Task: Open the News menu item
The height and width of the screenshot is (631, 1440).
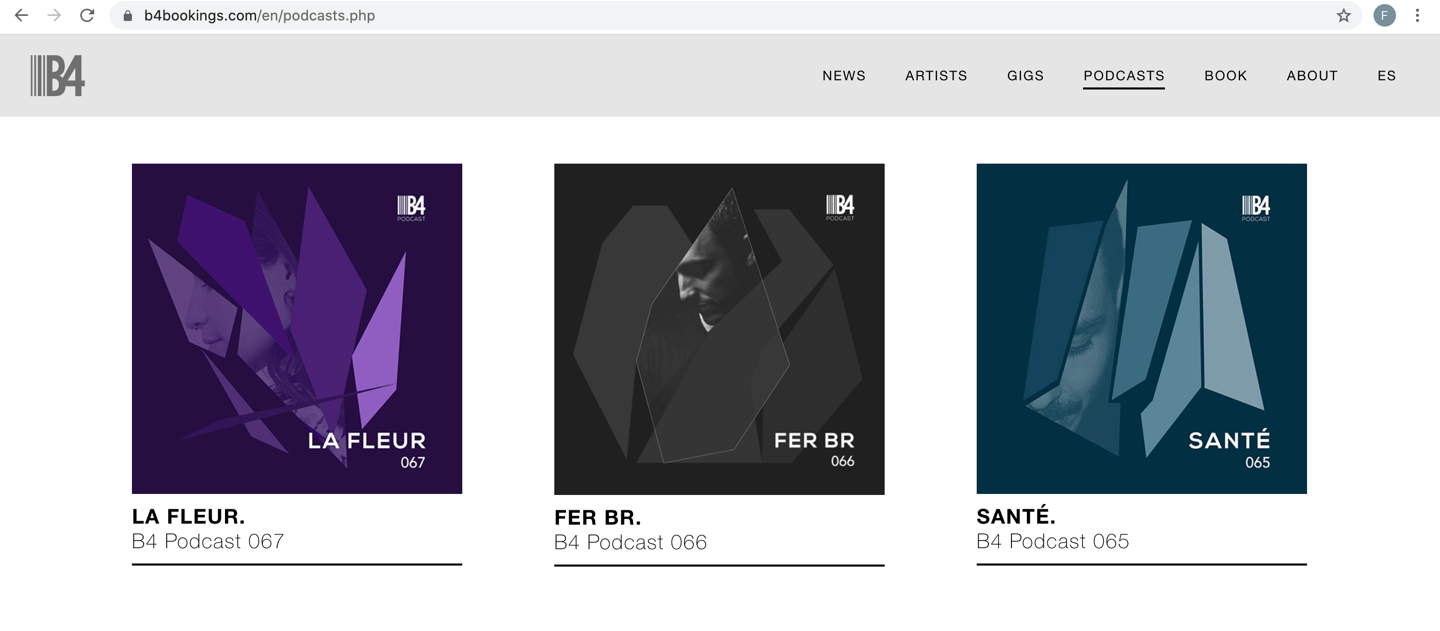Action: [x=844, y=76]
